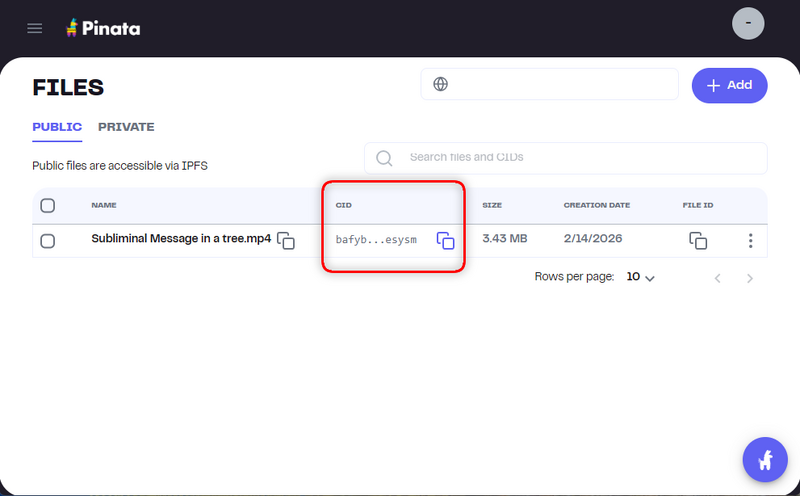Expand the Rows per page dropdown
Screen dimensions: 800x496
coord(640,277)
